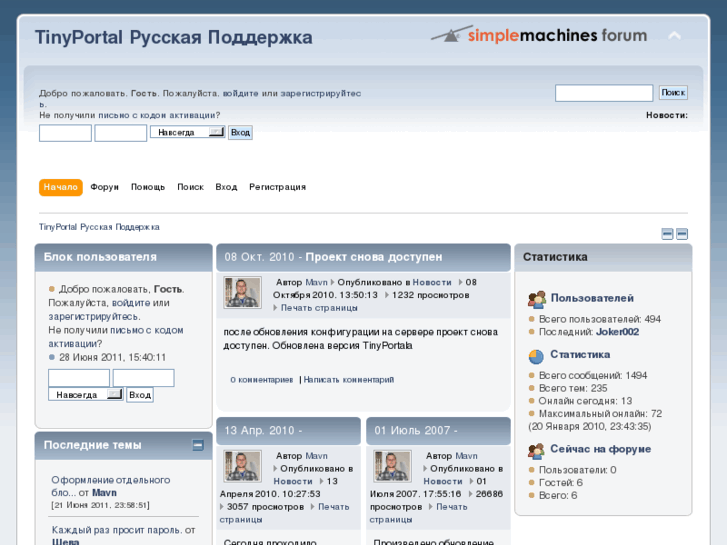727x545 pixels.
Task: Click the Всего сообщений: 1494 text
Action: point(593,376)
